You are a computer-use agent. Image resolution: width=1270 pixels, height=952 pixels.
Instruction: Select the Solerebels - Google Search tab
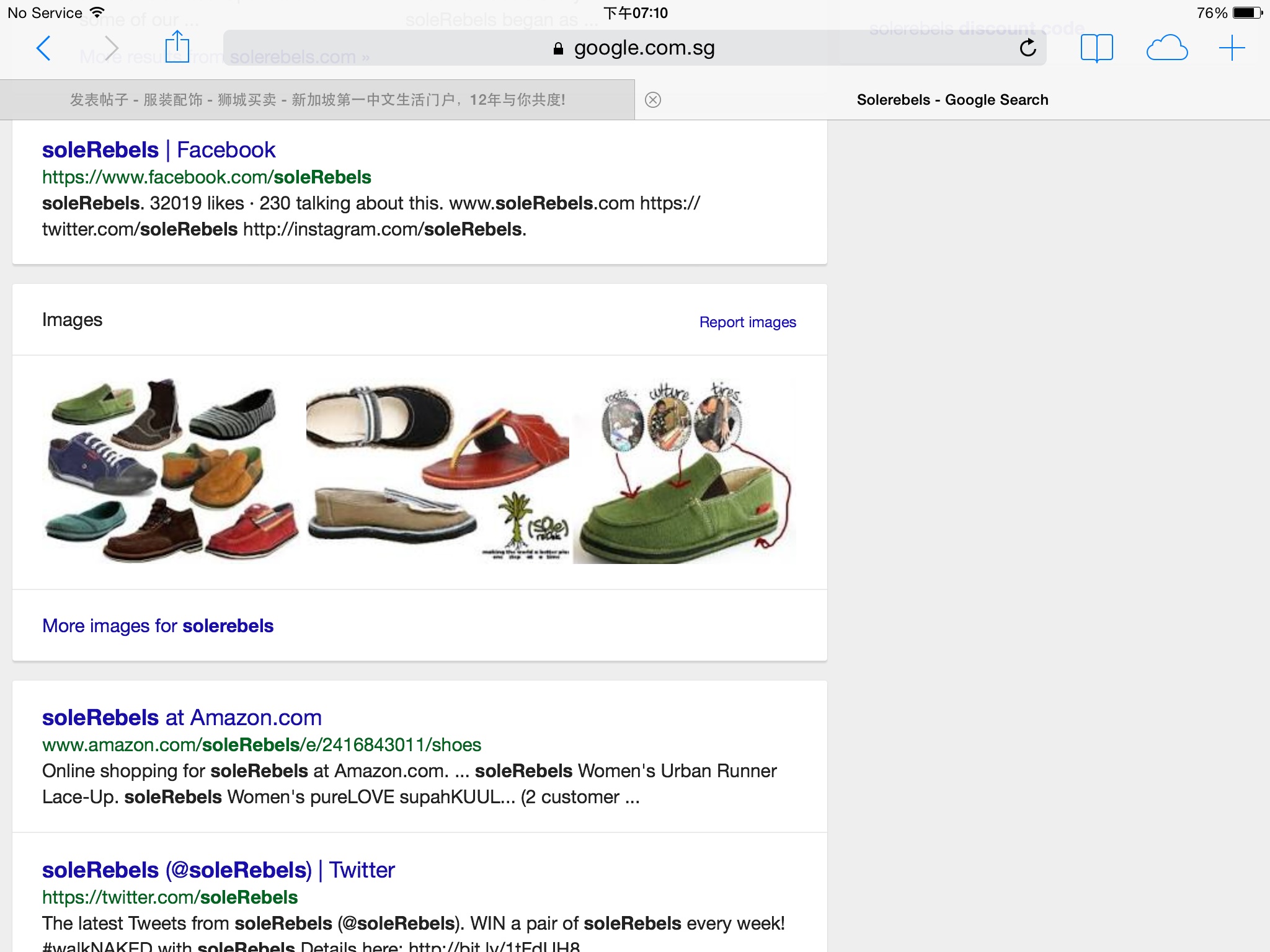(952, 100)
